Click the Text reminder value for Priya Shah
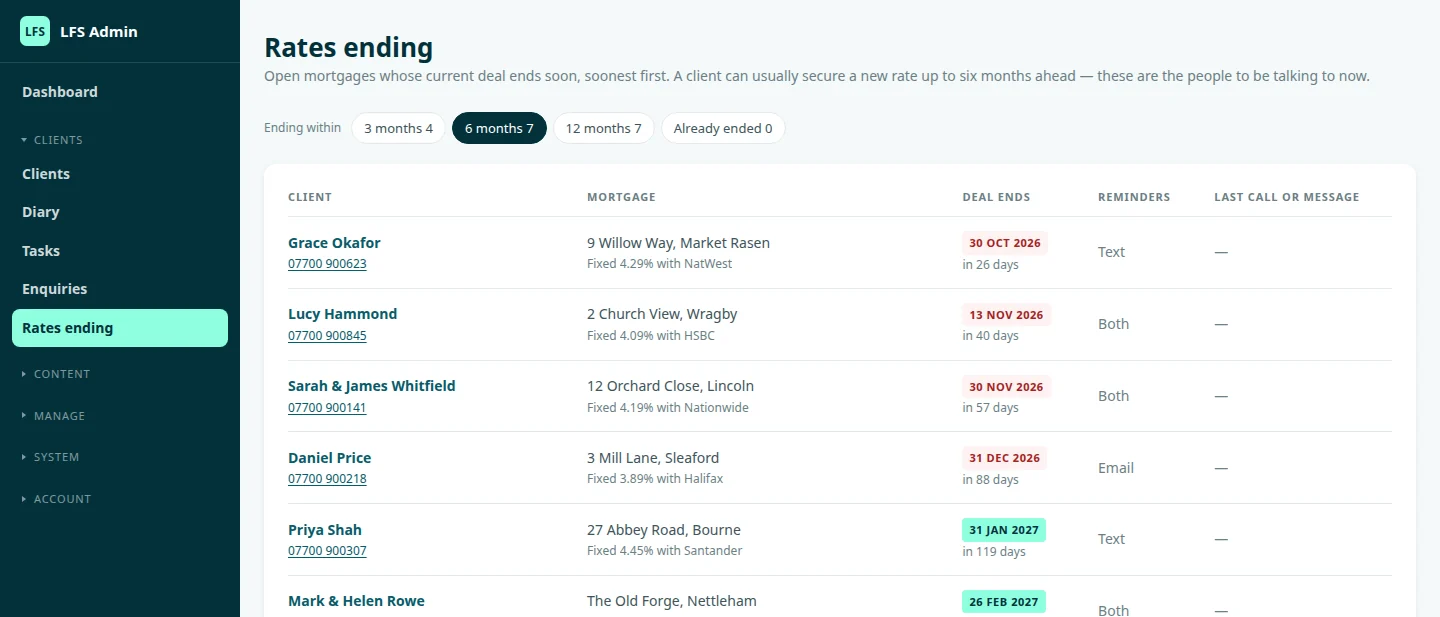Screen dimensions: 1440x617 click(1112, 539)
